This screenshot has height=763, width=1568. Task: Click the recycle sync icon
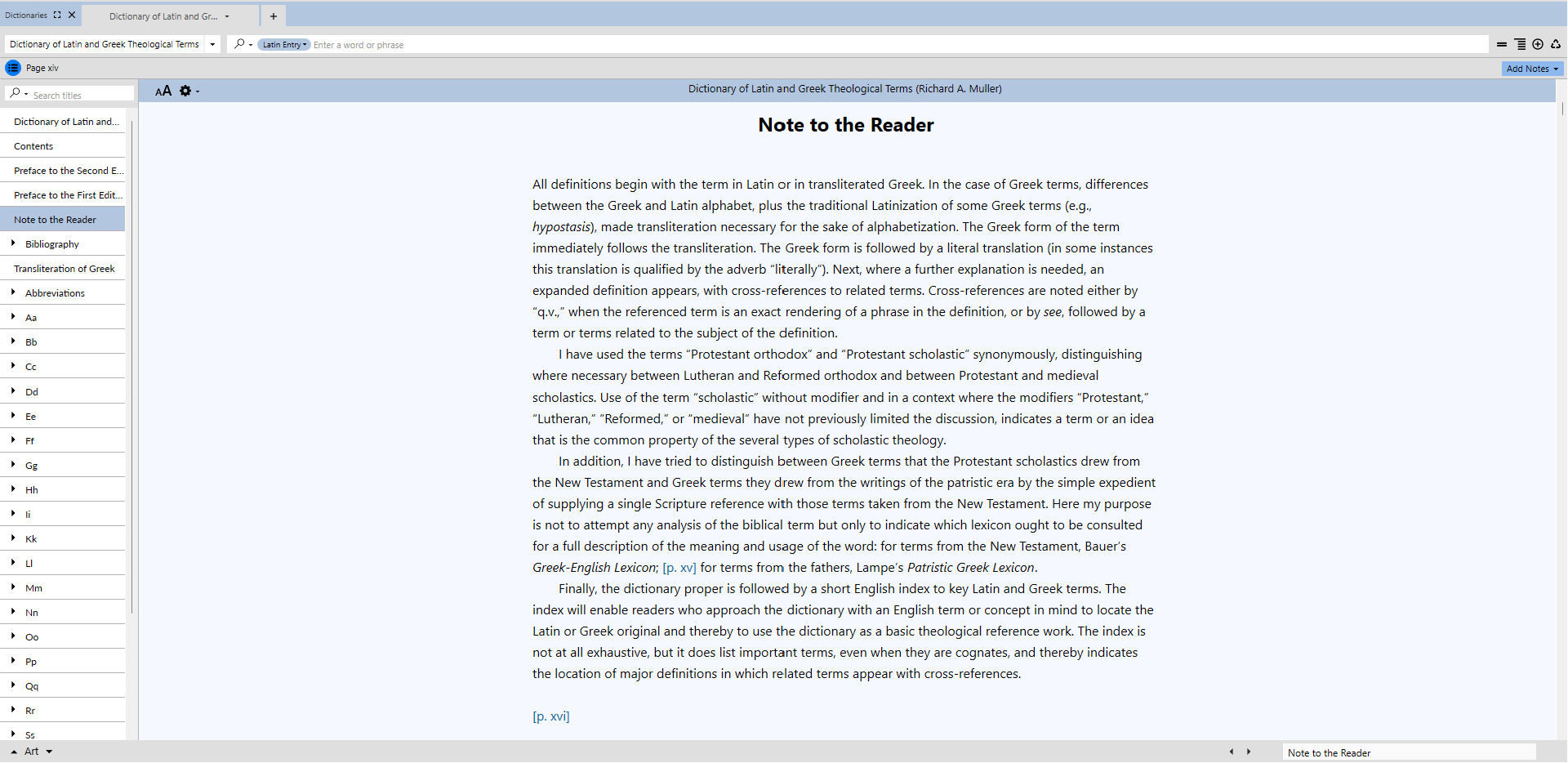(x=1556, y=45)
